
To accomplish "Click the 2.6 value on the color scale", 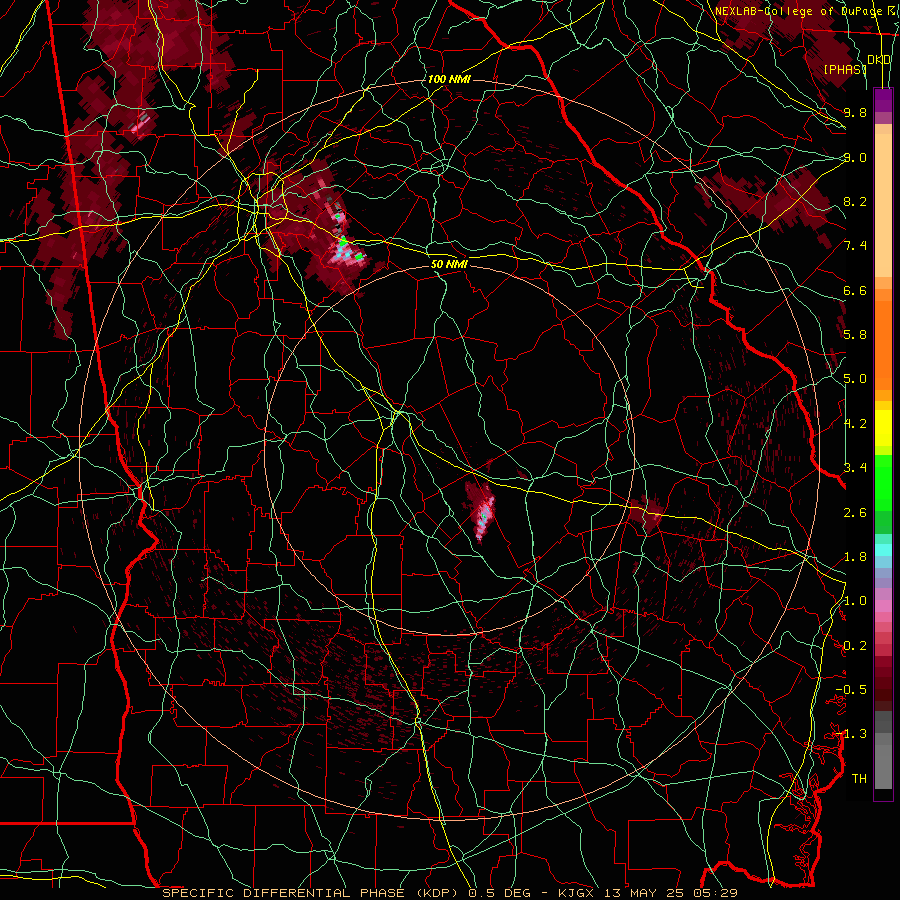I will coord(855,512).
